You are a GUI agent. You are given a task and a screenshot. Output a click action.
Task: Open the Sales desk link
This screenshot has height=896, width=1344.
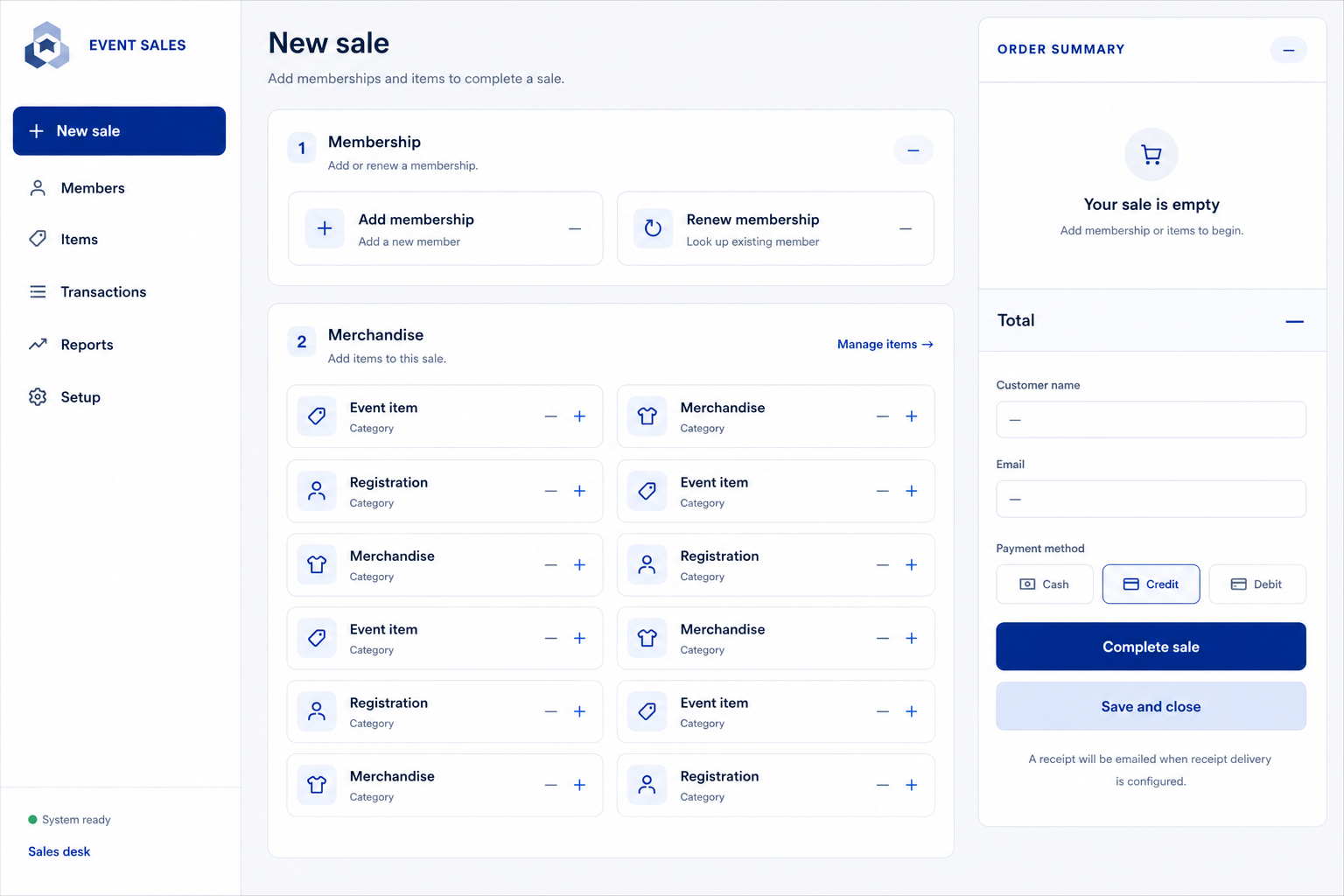(x=59, y=851)
